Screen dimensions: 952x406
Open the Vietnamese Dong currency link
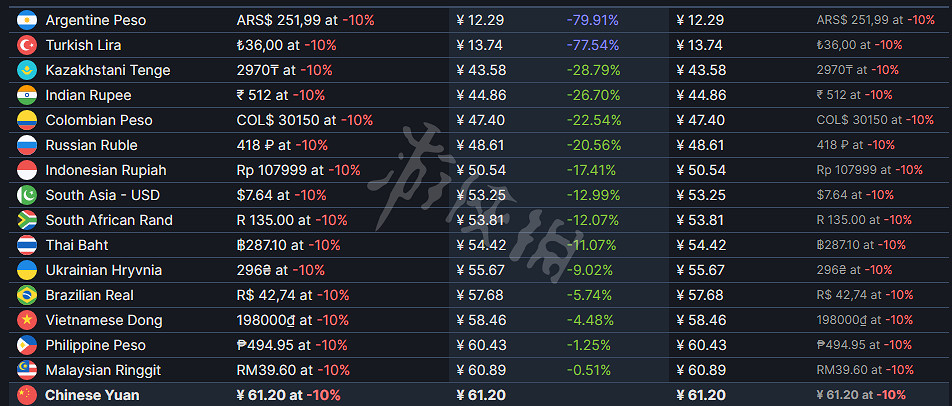105,320
